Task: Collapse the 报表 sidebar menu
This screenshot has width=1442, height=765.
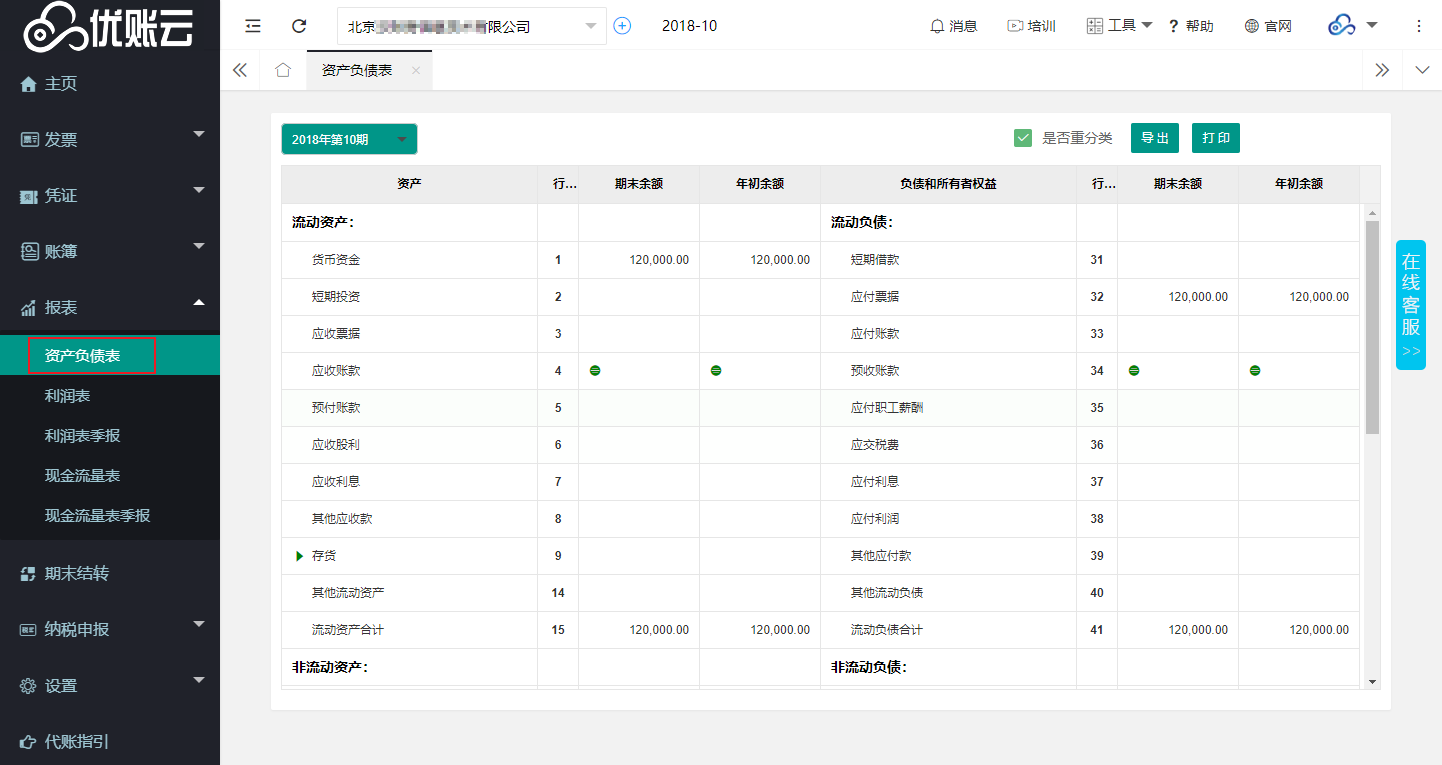Action: point(110,307)
